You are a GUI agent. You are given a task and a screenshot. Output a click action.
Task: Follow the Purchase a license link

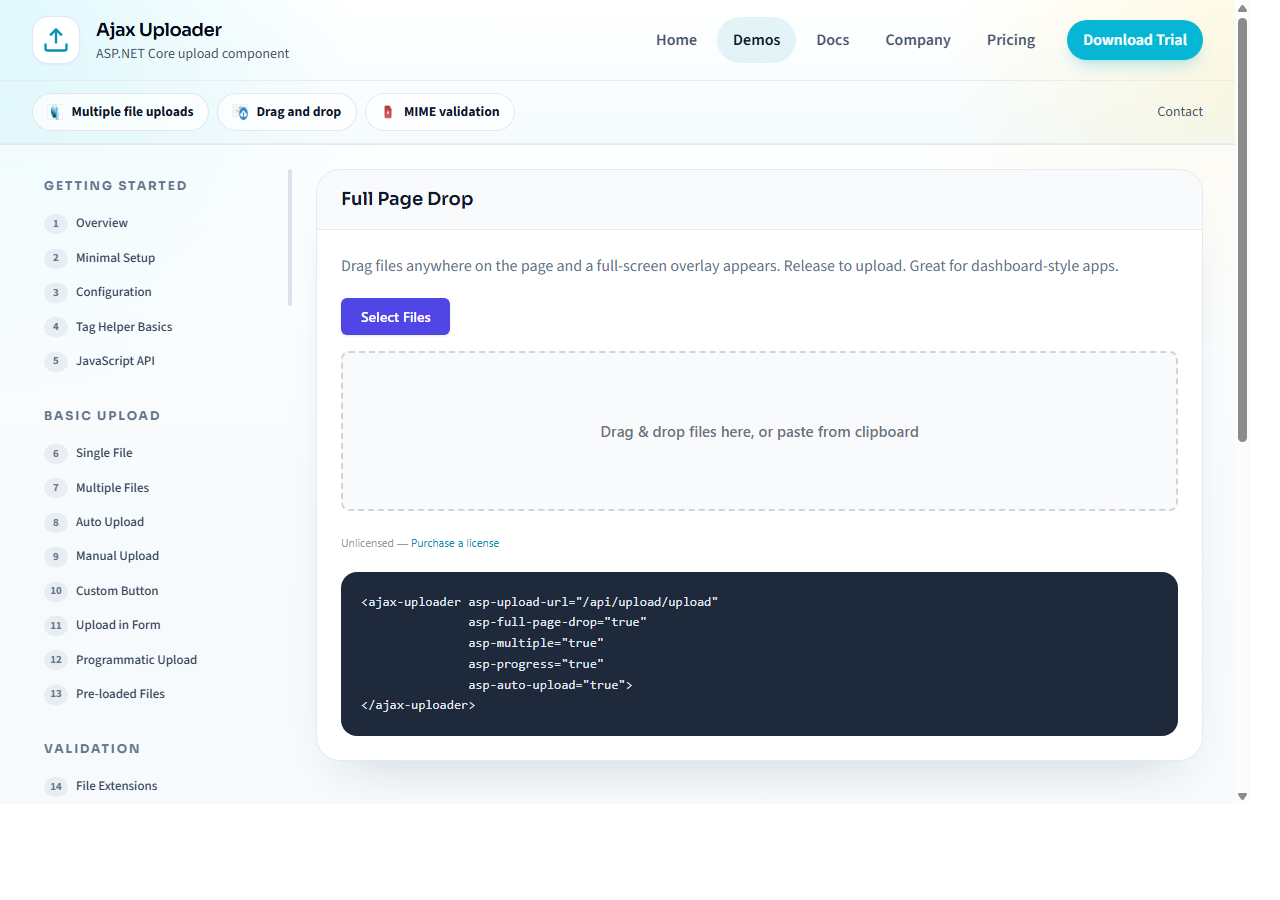click(454, 543)
